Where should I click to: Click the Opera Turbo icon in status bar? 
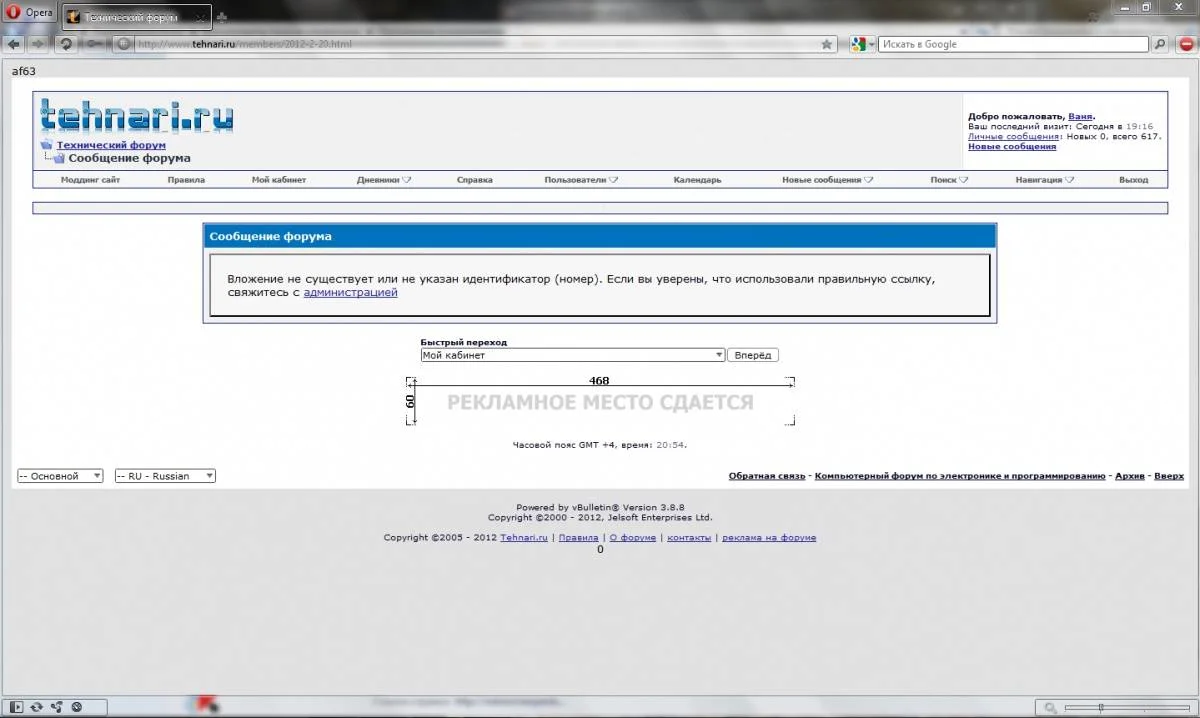(76, 707)
